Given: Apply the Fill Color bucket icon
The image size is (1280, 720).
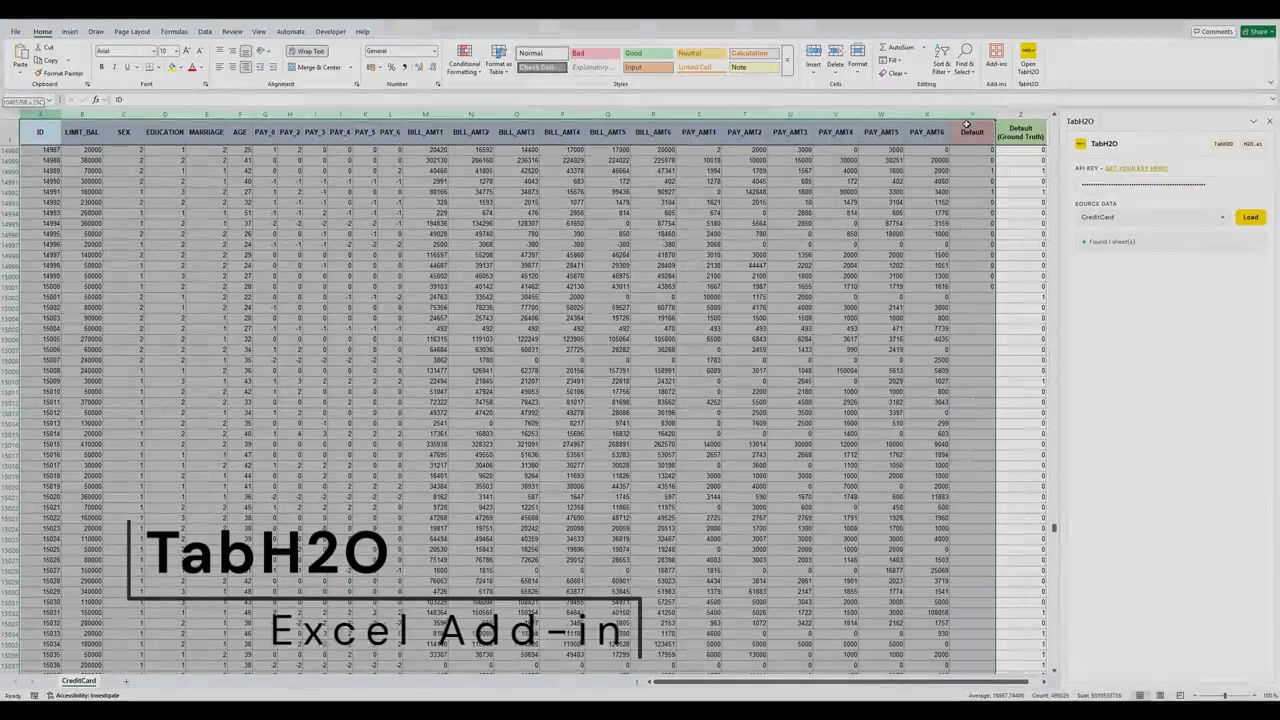Looking at the screenshot, I should [x=172, y=67].
